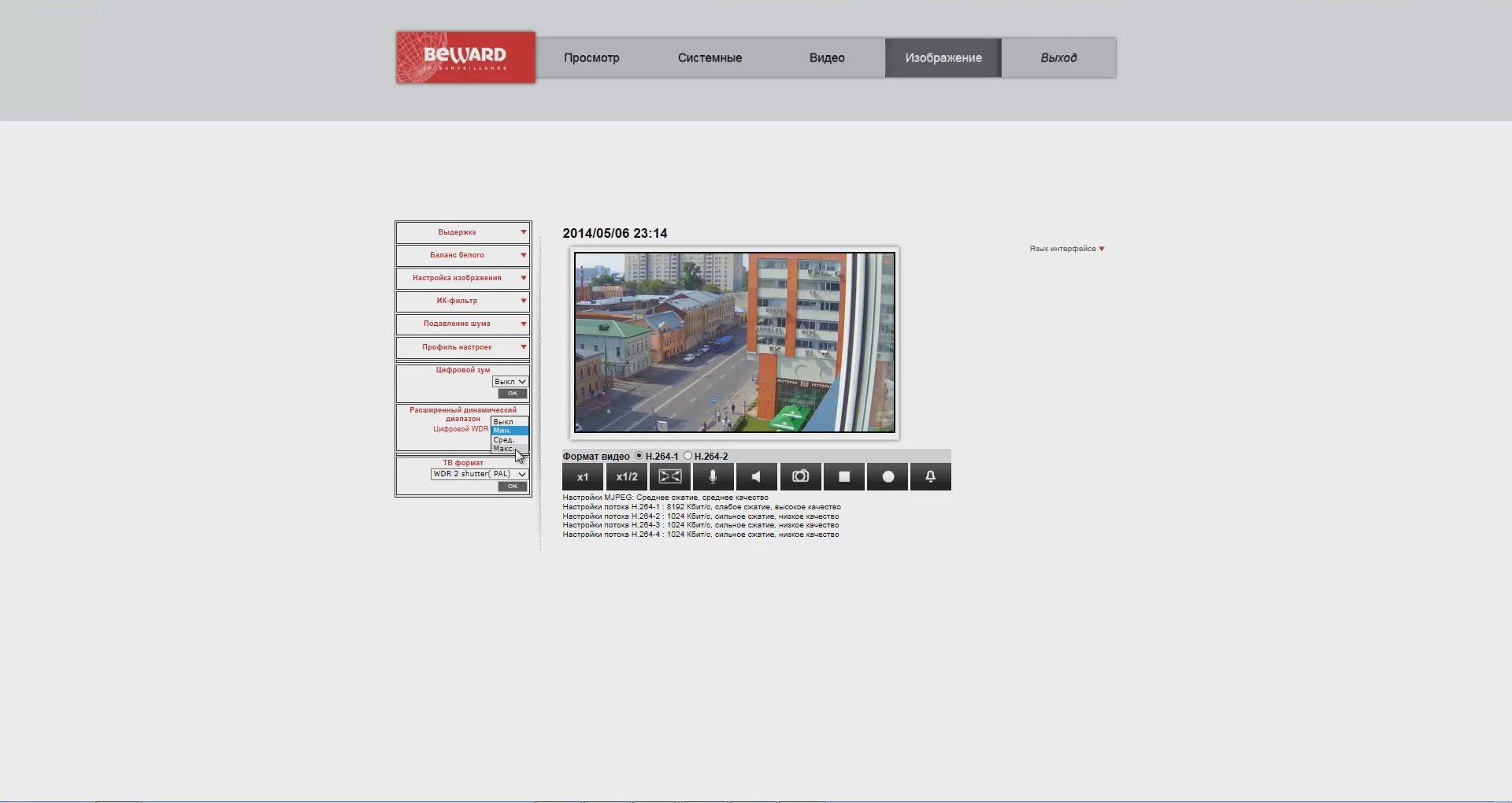Click the alarm bell icon

click(x=930, y=477)
